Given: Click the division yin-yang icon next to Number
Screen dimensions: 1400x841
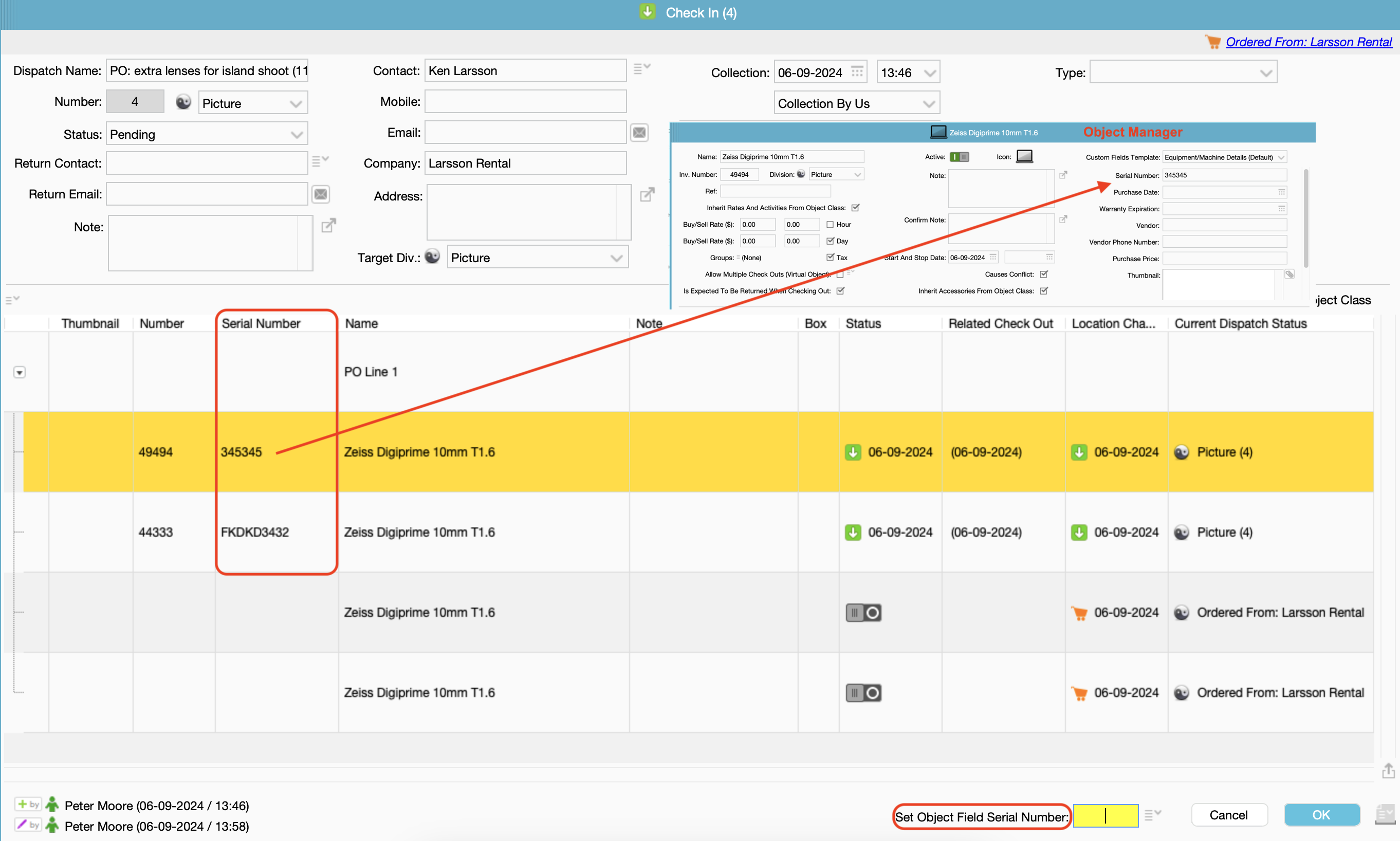Looking at the screenshot, I should coord(183,102).
